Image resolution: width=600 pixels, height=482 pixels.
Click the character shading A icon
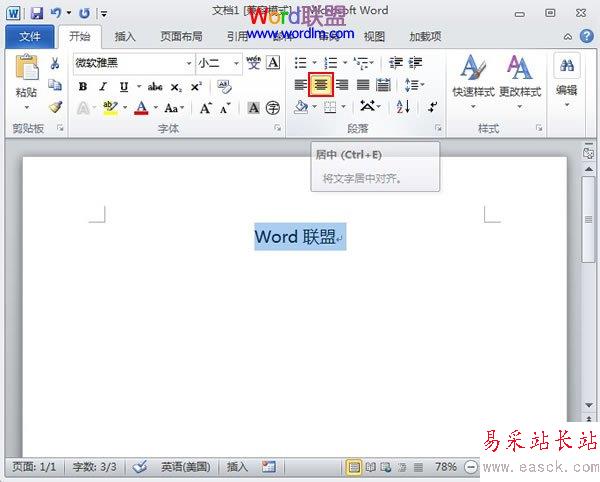253,108
